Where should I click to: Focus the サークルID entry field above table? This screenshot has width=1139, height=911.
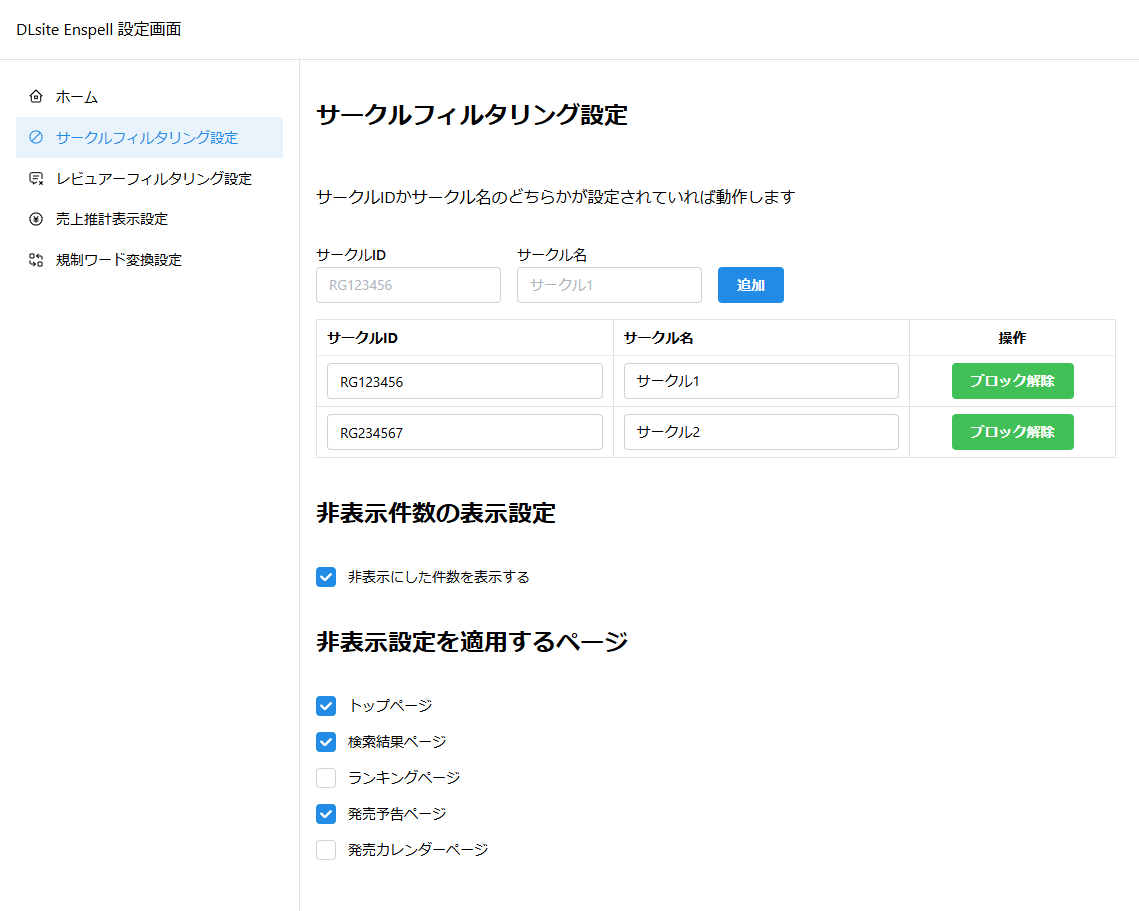coord(408,285)
